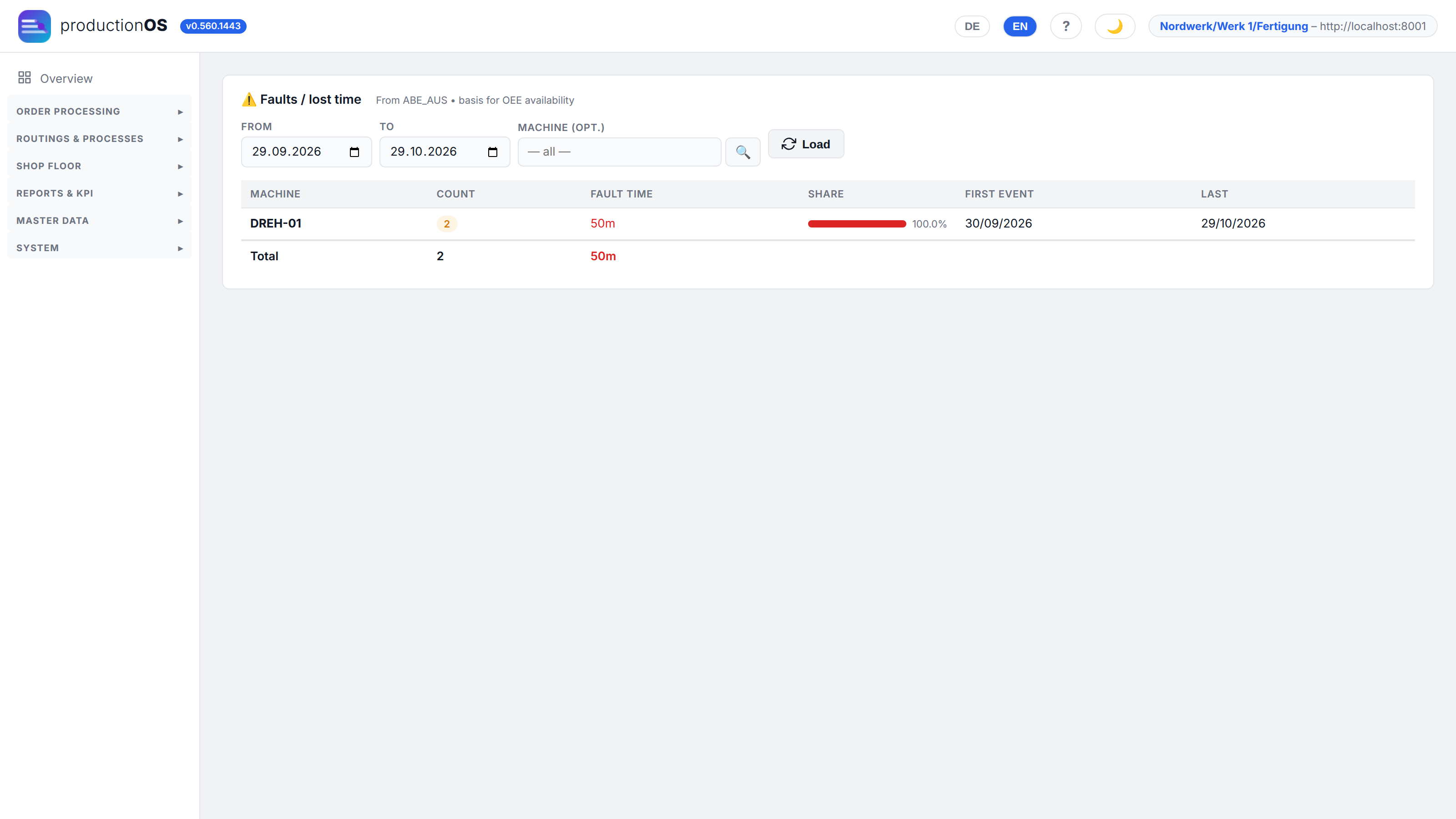
Task: Click the Load button
Action: [805, 144]
